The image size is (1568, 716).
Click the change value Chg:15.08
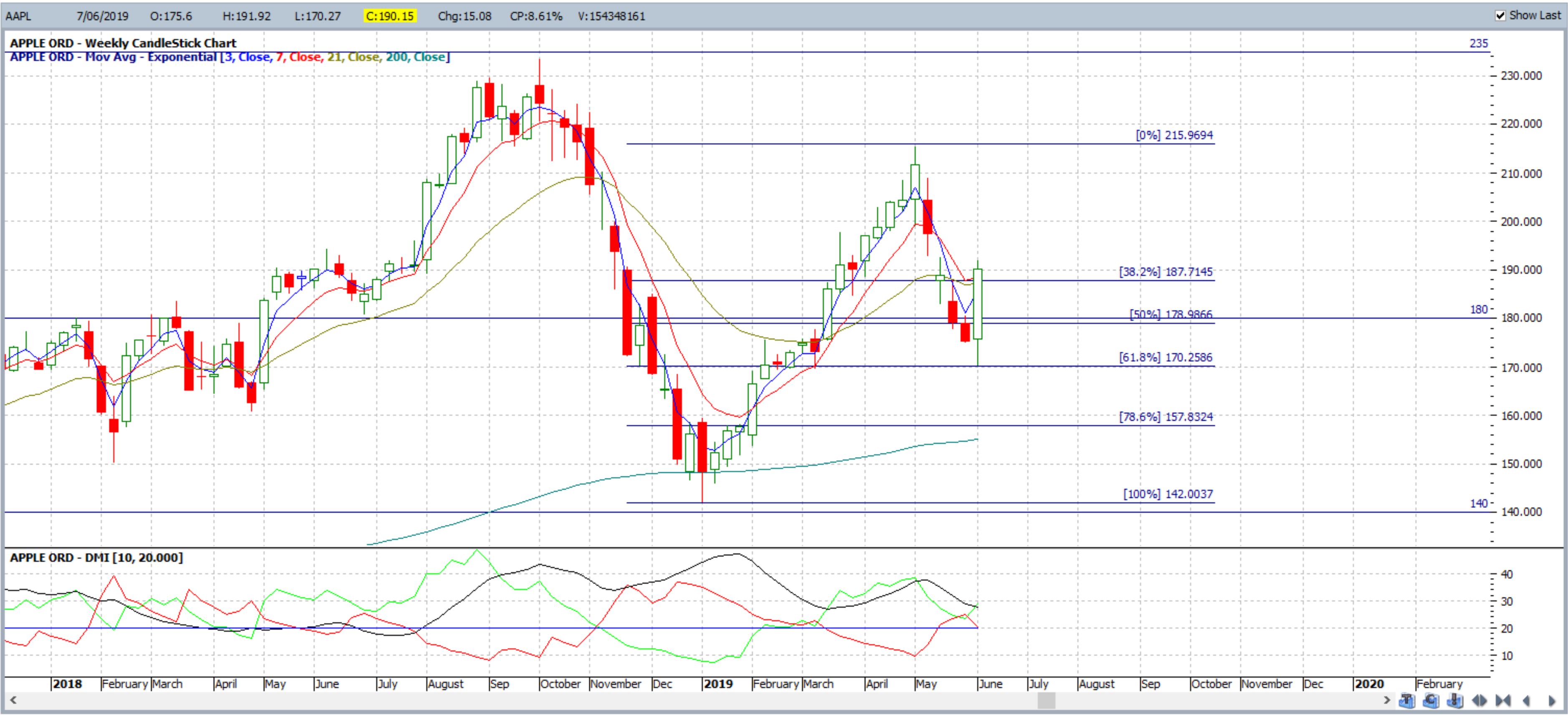(x=465, y=16)
